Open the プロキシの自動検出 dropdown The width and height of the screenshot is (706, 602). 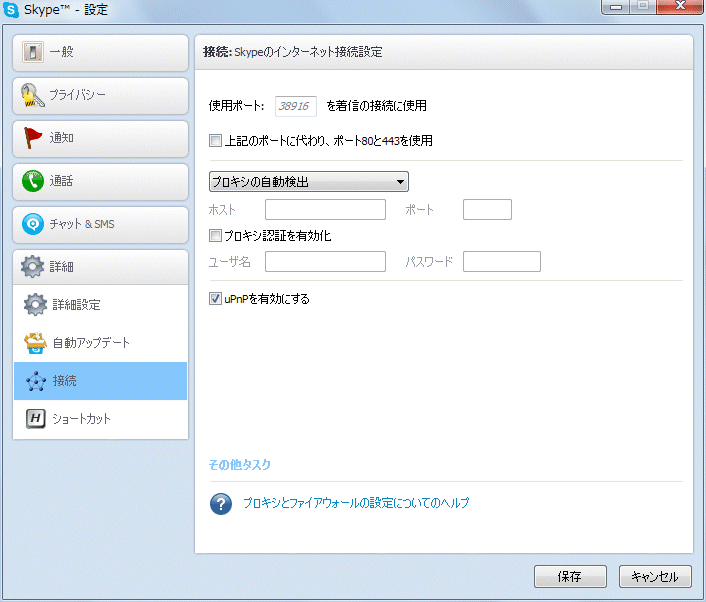[x=309, y=181]
